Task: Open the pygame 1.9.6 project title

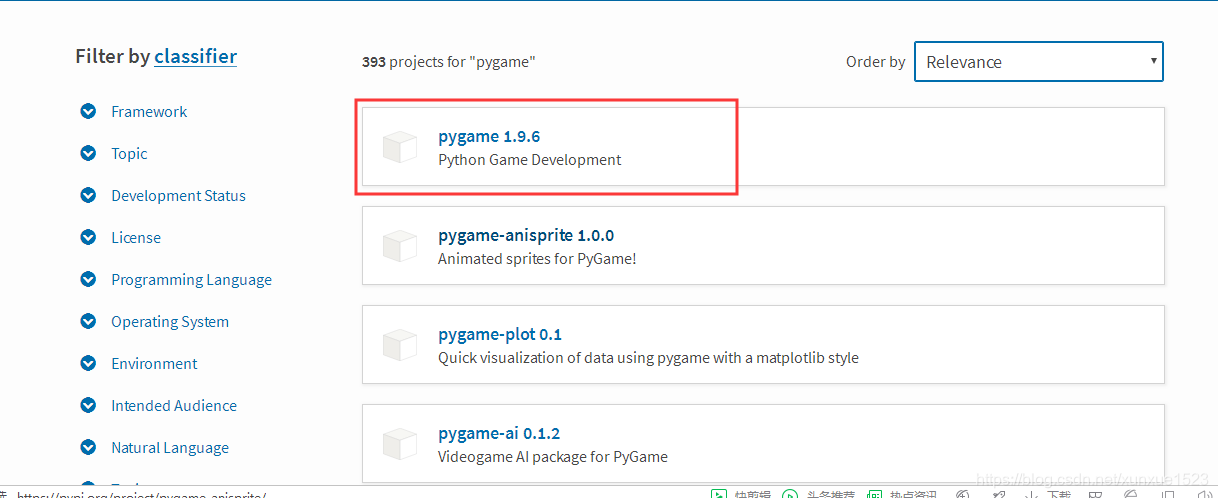Action: coord(489,136)
